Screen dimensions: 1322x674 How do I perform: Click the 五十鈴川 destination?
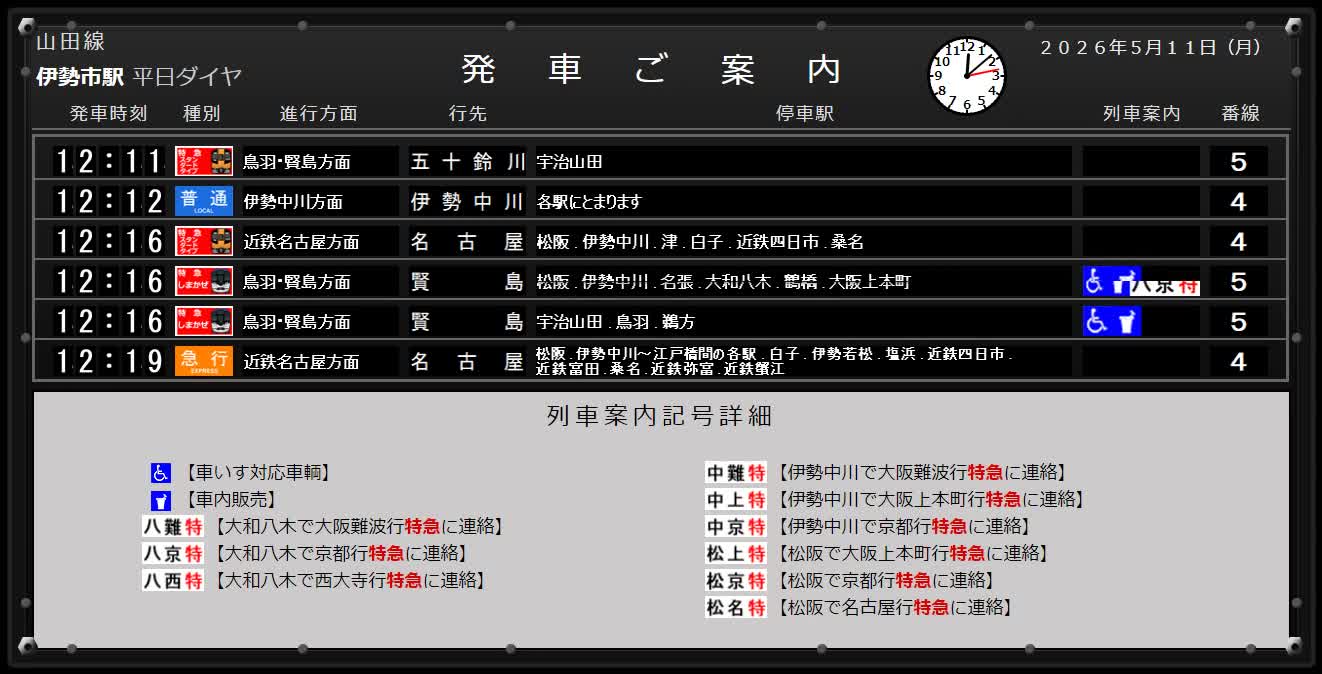467,161
